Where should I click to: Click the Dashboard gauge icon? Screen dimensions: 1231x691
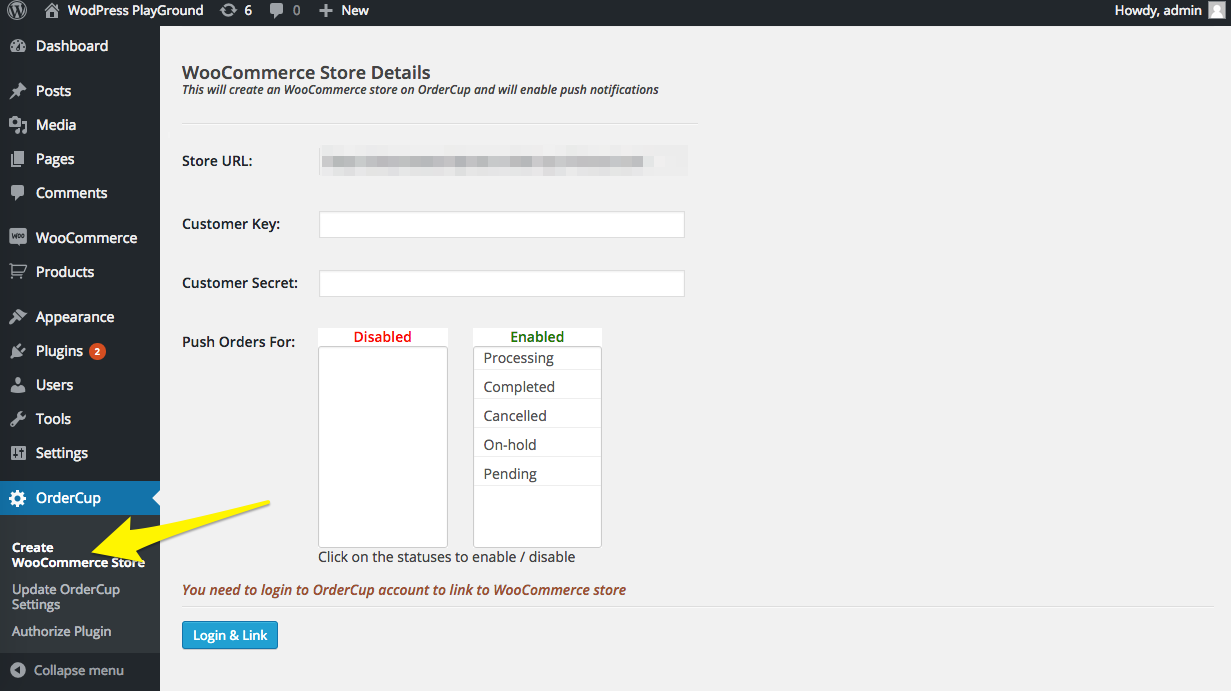[x=18, y=46]
